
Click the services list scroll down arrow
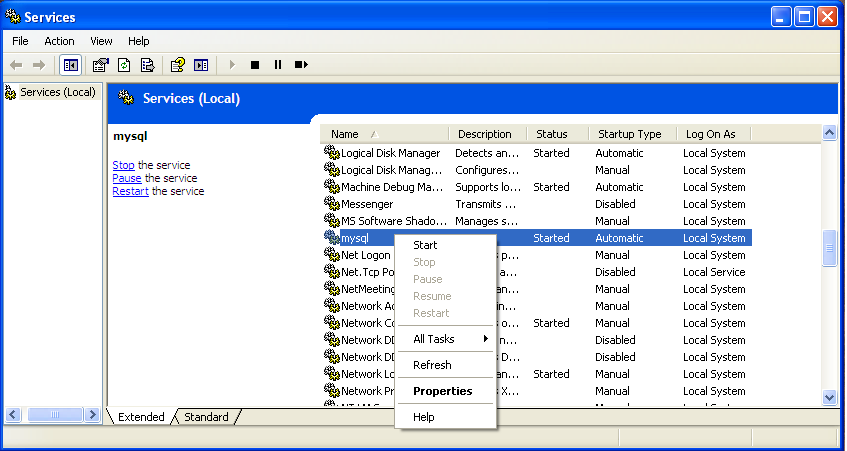pyautogui.click(x=829, y=397)
